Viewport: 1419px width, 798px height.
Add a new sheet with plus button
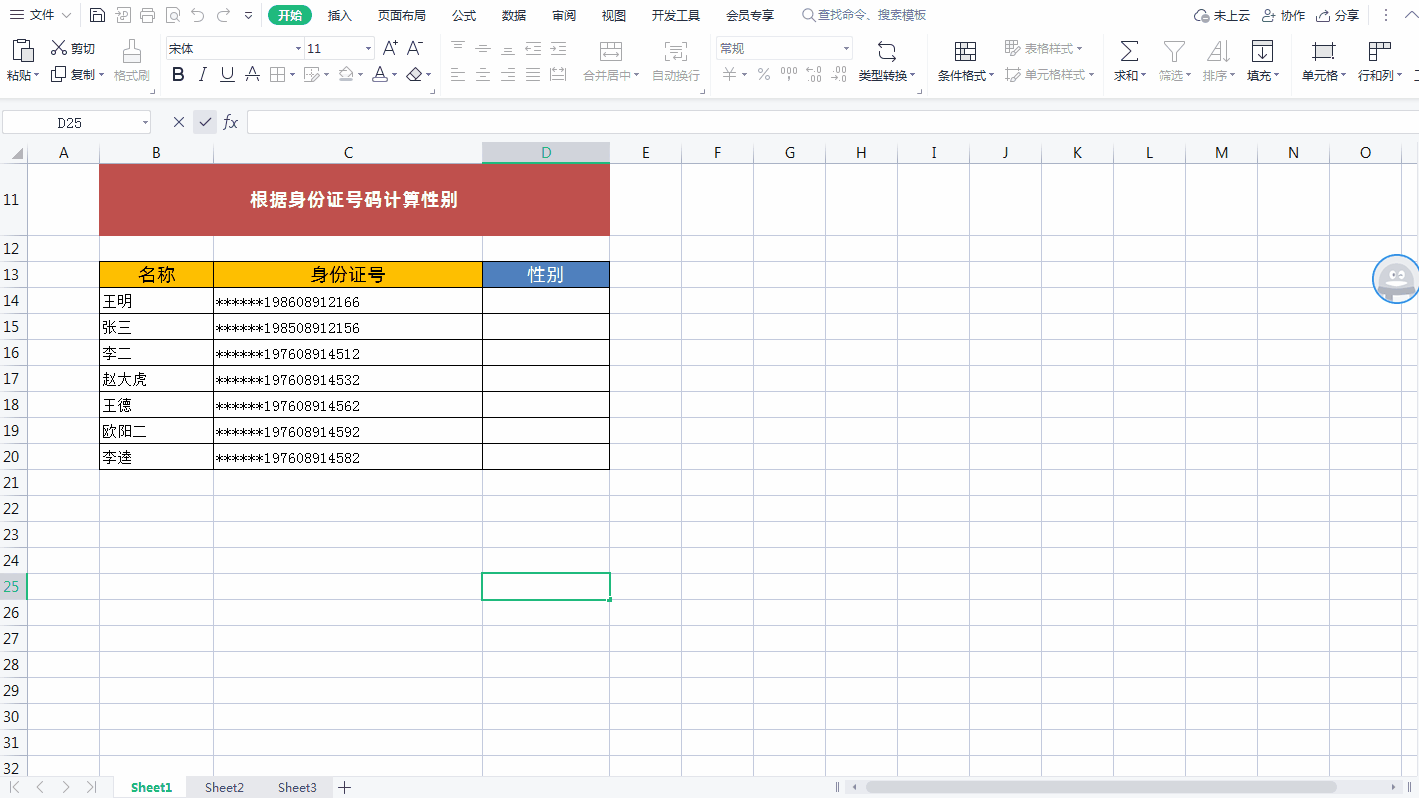(345, 788)
